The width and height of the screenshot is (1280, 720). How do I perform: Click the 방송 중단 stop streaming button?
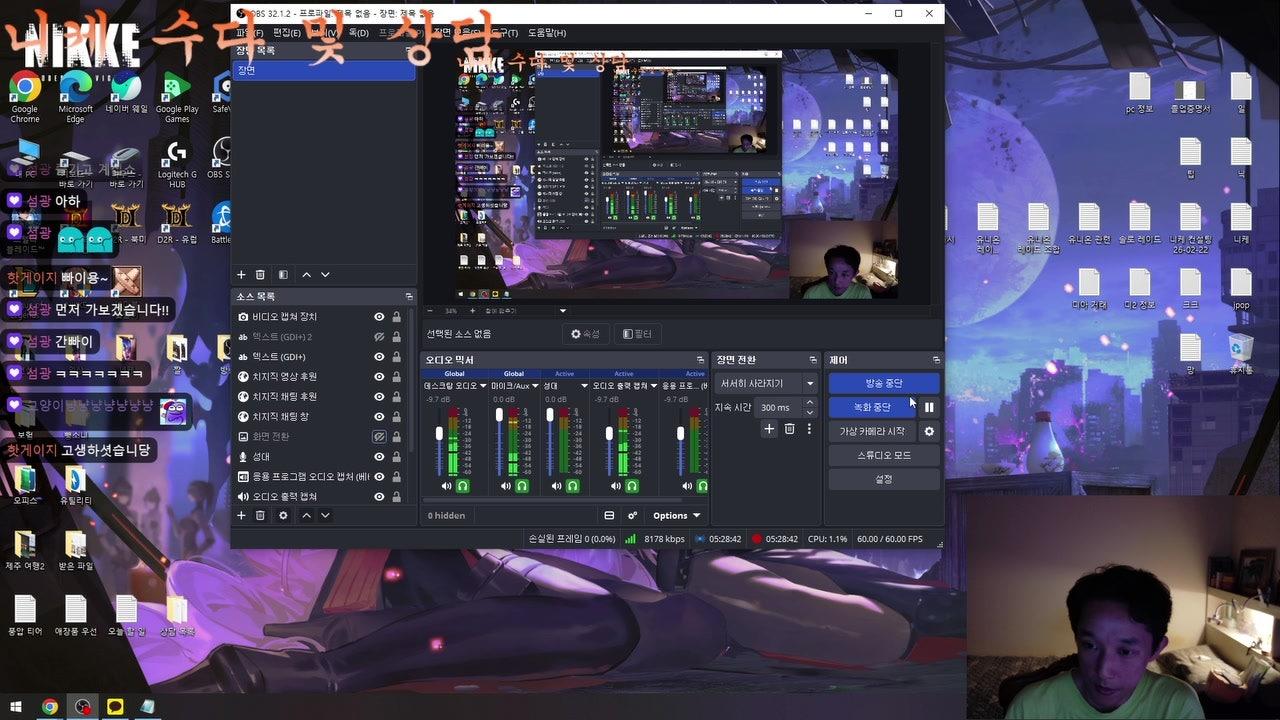(884, 383)
